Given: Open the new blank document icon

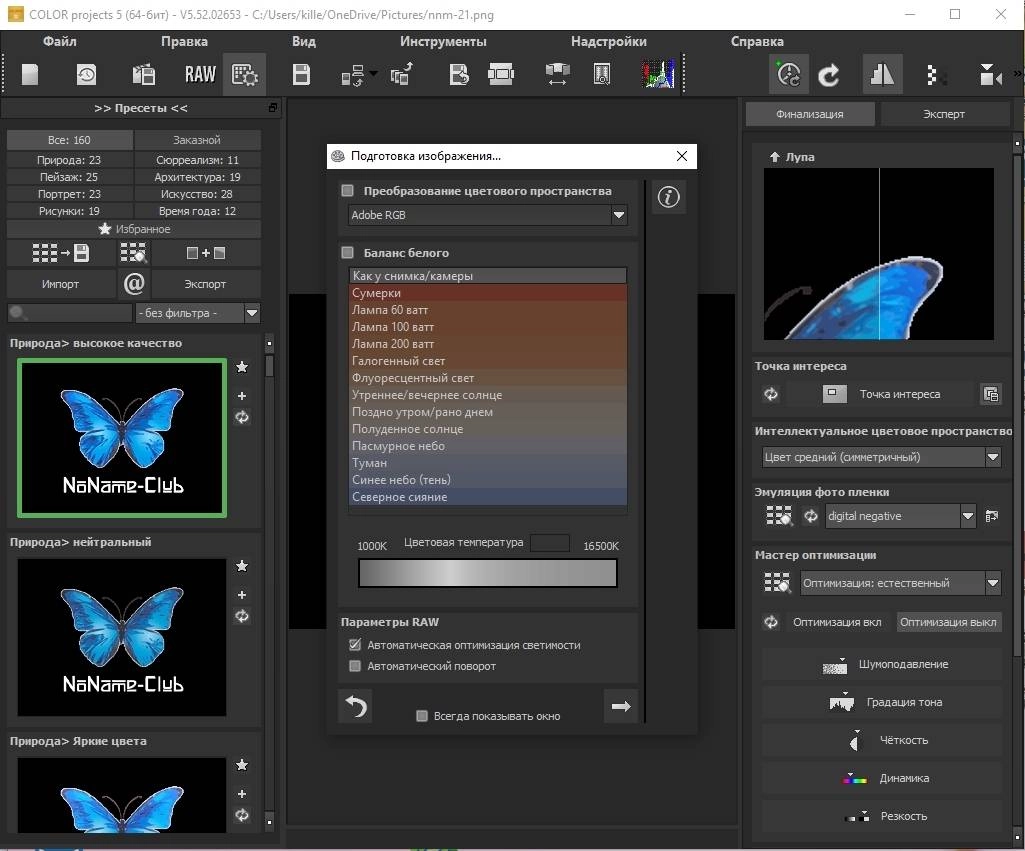Looking at the screenshot, I should pyautogui.click(x=30, y=75).
